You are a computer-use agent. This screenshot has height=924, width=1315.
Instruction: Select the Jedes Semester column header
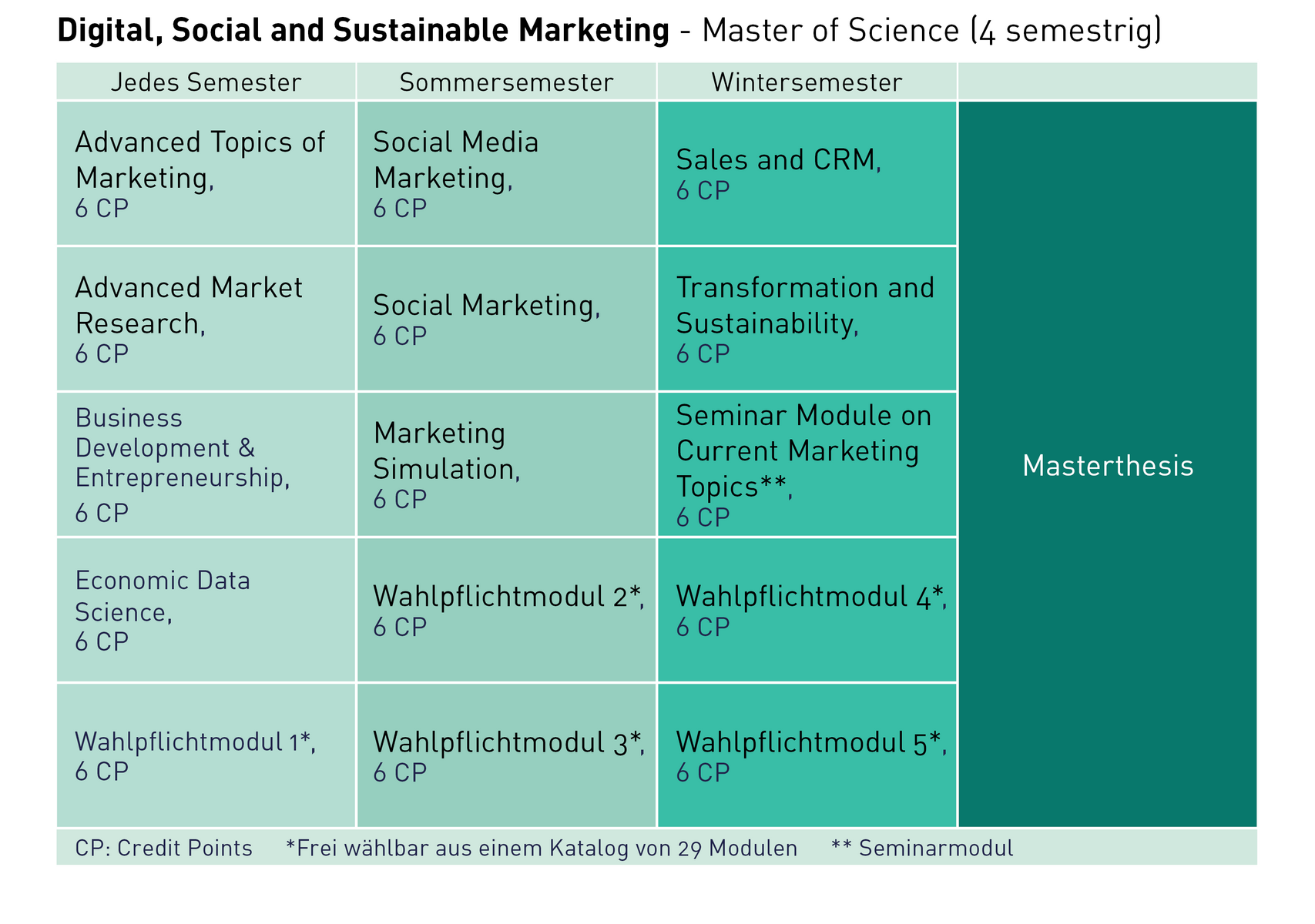coord(206,82)
